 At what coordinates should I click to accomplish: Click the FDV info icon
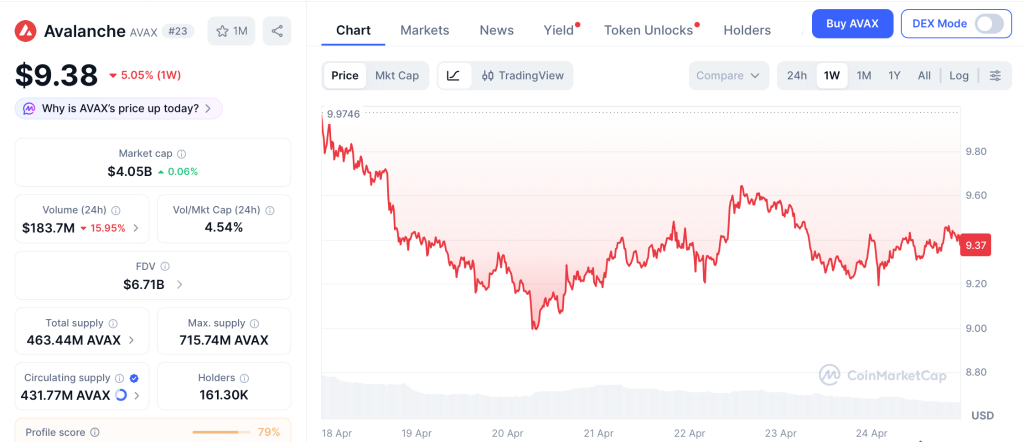pyautogui.click(x=165, y=266)
